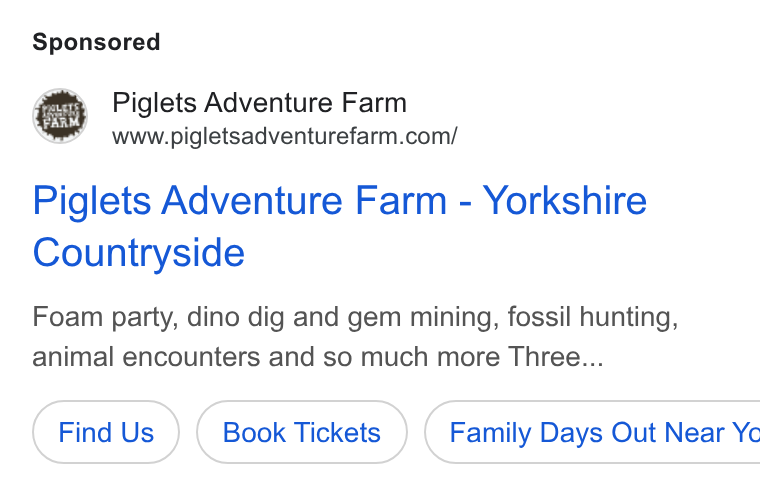Click the word Countryside in the headline

(x=139, y=253)
